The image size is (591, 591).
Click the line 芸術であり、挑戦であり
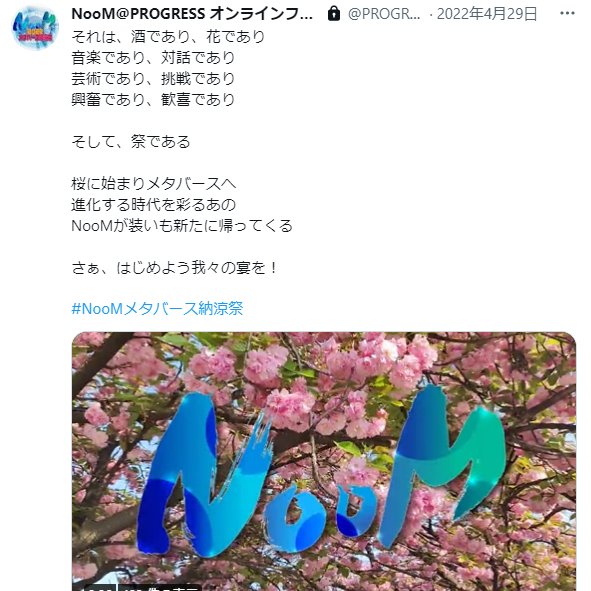pos(153,79)
